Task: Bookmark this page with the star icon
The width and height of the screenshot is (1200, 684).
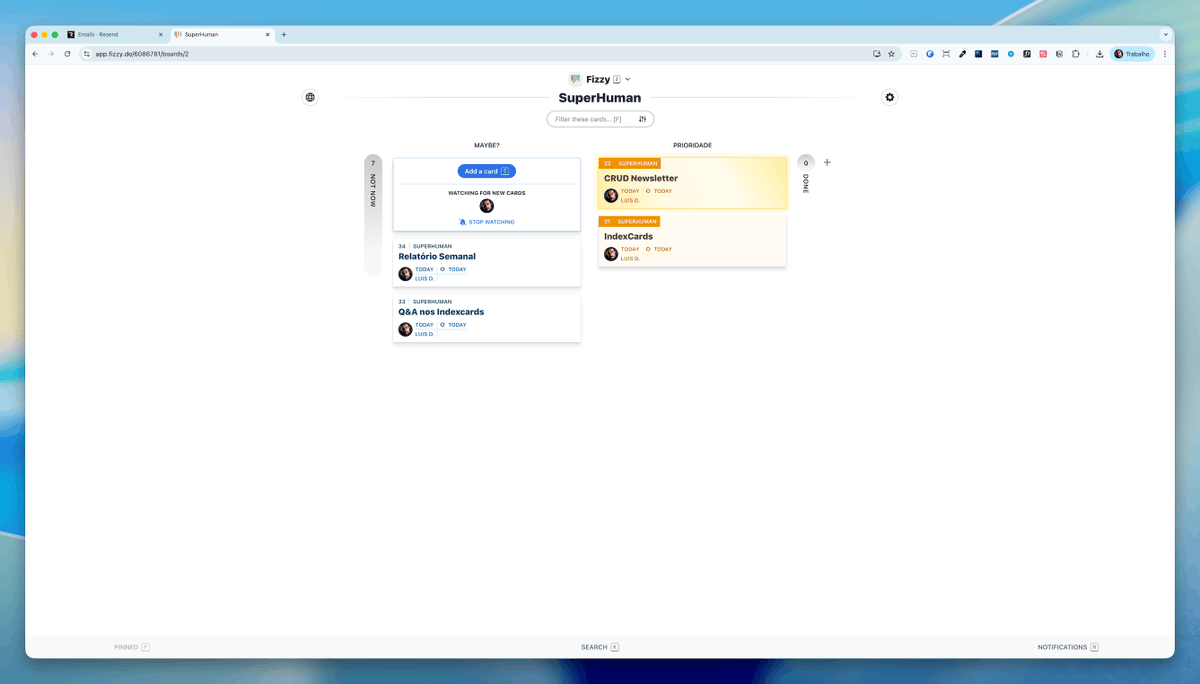Action: [x=891, y=54]
